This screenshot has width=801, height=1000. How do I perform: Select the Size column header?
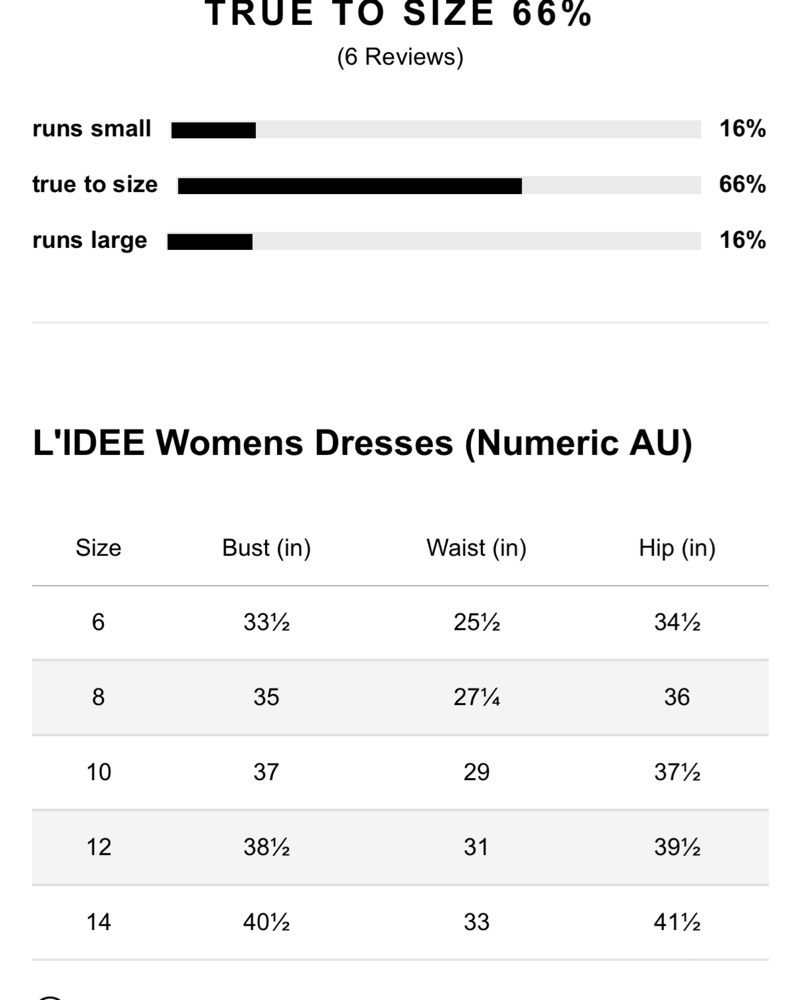tap(98, 548)
